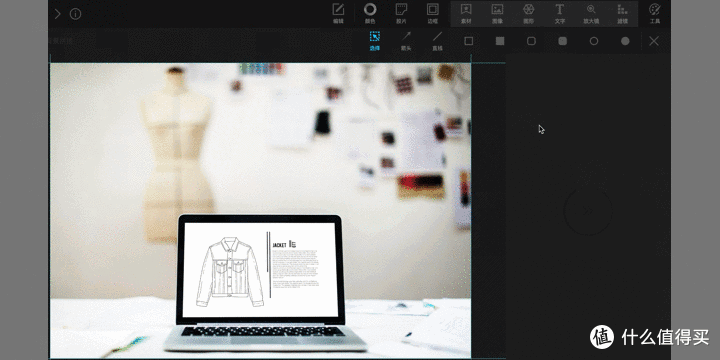Activate the Select (选择) marquee tool
720x360 pixels.
[x=375, y=41]
